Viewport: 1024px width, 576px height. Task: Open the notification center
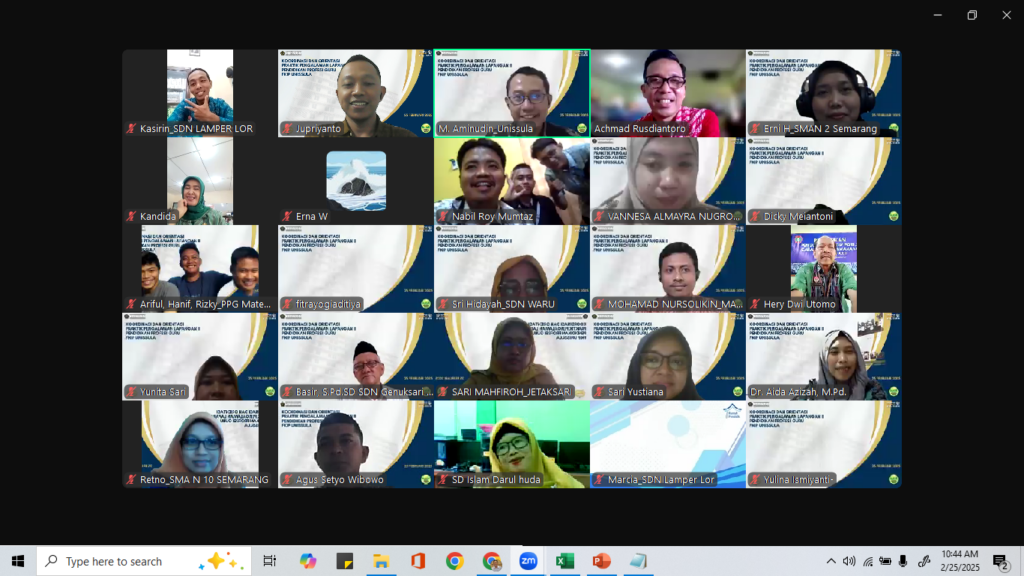(999, 561)
